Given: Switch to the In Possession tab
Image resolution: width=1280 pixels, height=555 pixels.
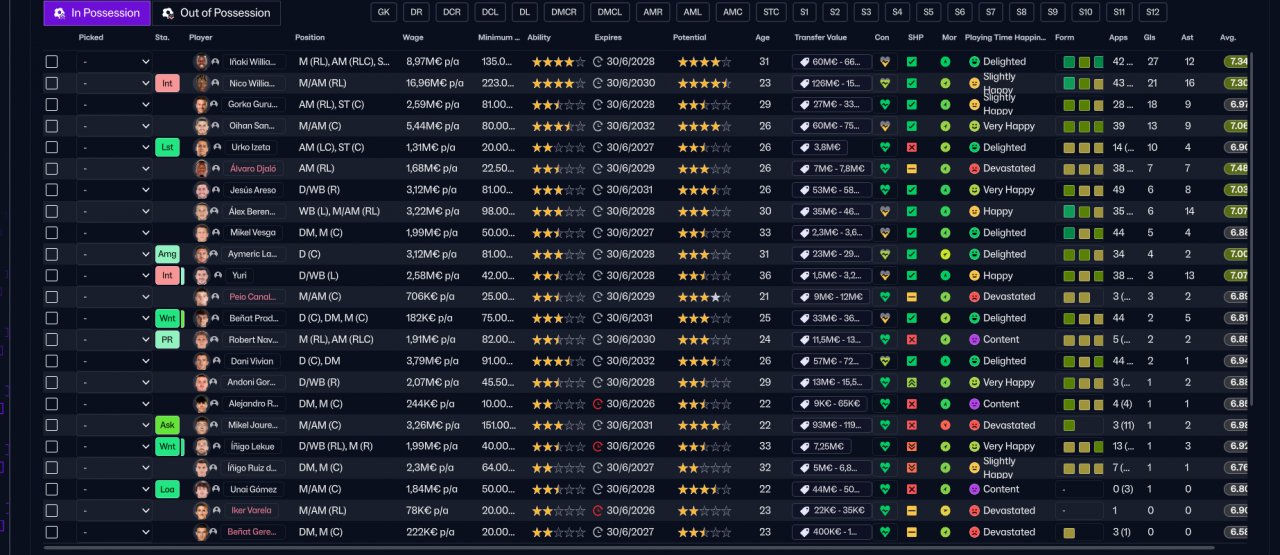Looking at the screenshot, I should pyautogui.click(x=97, y=13).
